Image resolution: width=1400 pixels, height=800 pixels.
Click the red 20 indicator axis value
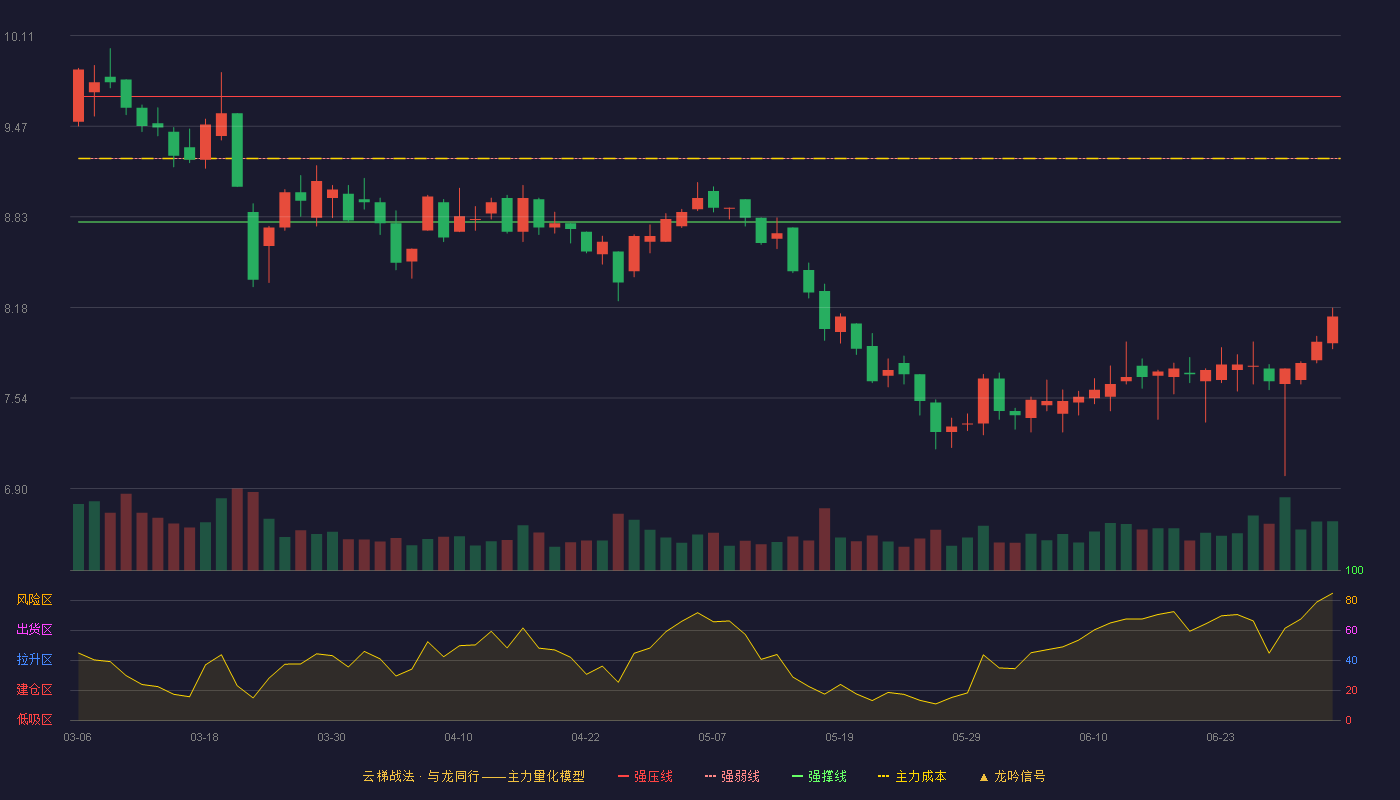click(1350, 690)
